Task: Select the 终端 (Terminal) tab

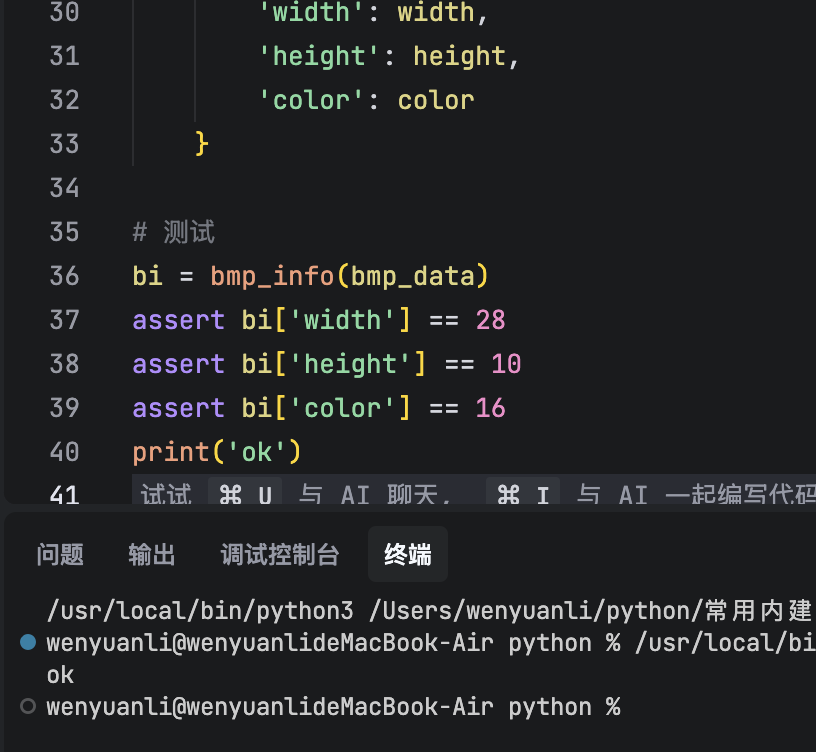Action: tap(407, 554)
